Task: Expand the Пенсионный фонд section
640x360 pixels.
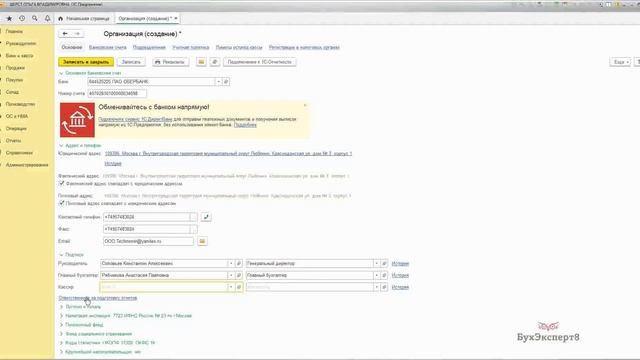Action: click(61, 324)
